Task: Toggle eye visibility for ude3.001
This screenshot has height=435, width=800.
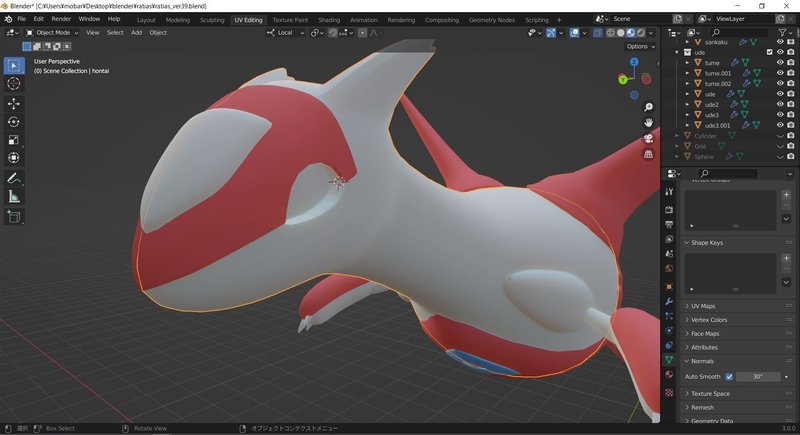Action: pyautogui.click(x=780, y=125)
